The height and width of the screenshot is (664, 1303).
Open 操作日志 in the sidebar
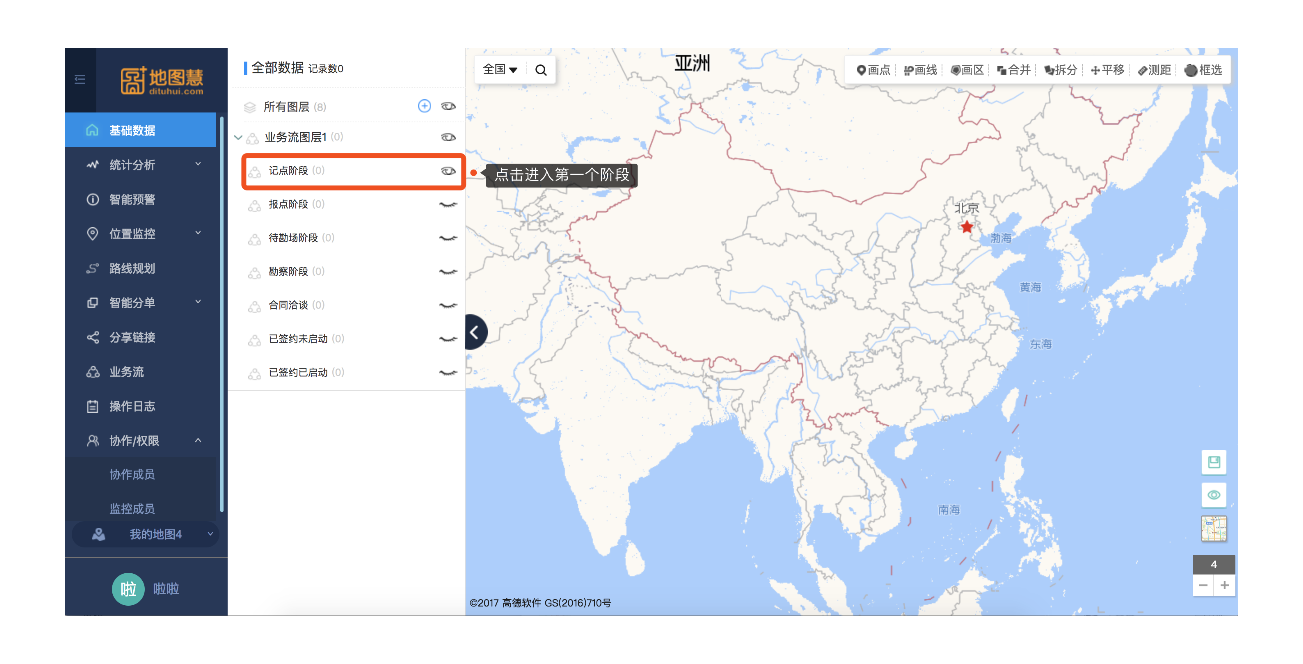[132, 406]
